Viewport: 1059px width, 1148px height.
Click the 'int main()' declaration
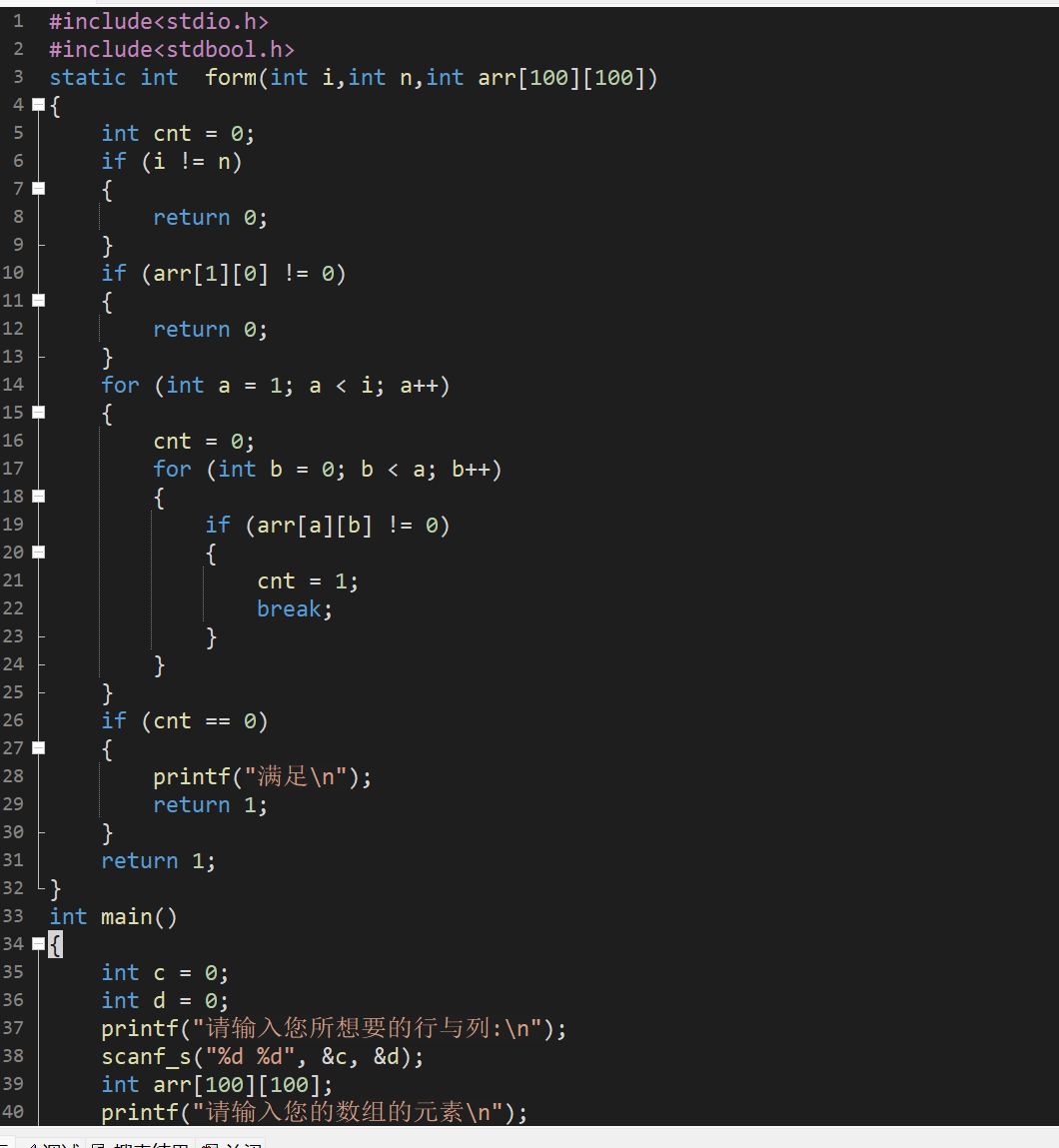[x=113, y=916]
